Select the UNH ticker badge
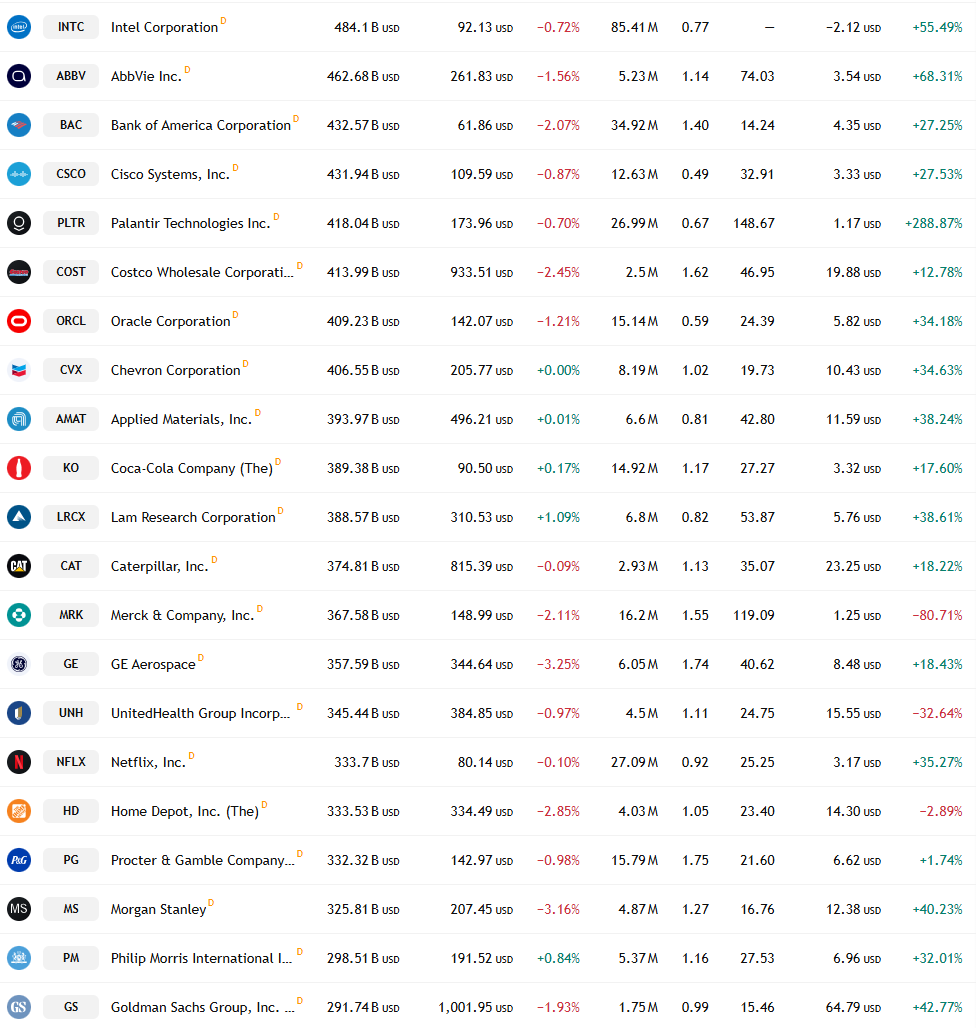The width and height of the screenshot is (976, 1028). point(71,713)
